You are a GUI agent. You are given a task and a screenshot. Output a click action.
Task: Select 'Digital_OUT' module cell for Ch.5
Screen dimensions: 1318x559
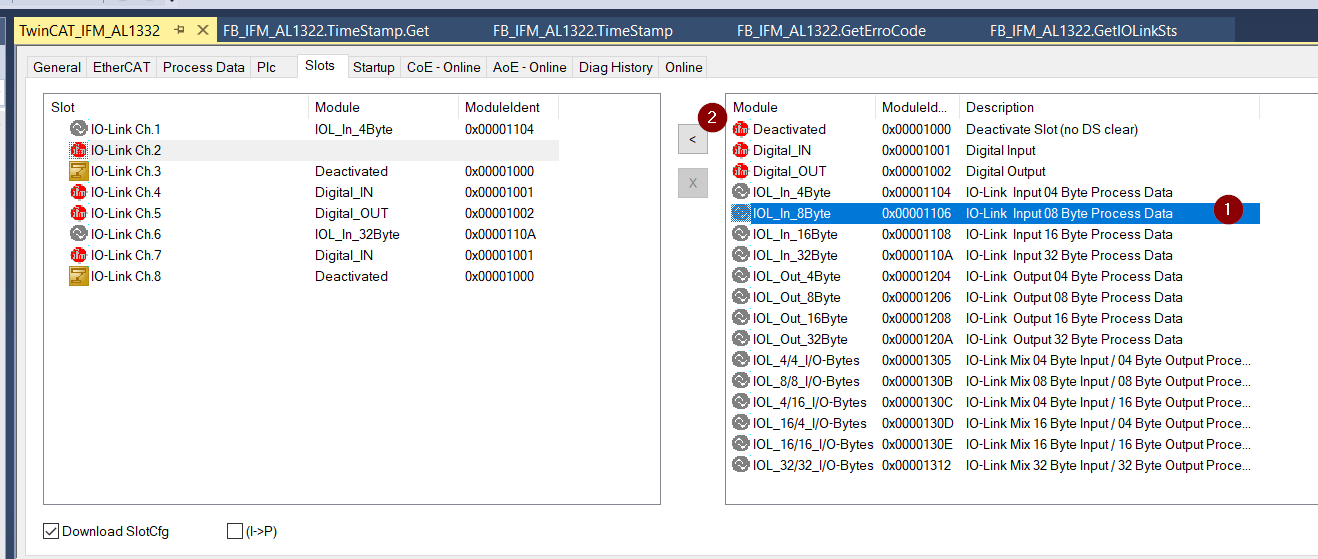(x=351, y=213)
